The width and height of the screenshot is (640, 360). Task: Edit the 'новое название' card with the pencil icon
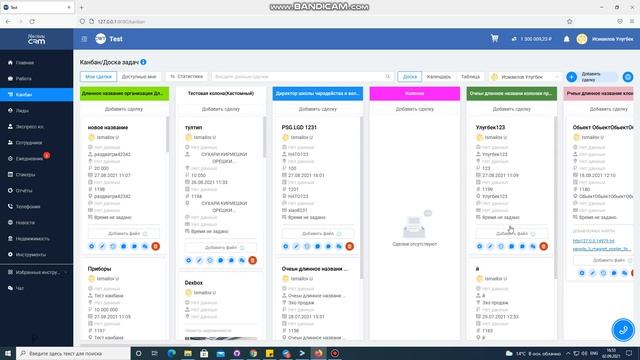[x=102, y=246]
